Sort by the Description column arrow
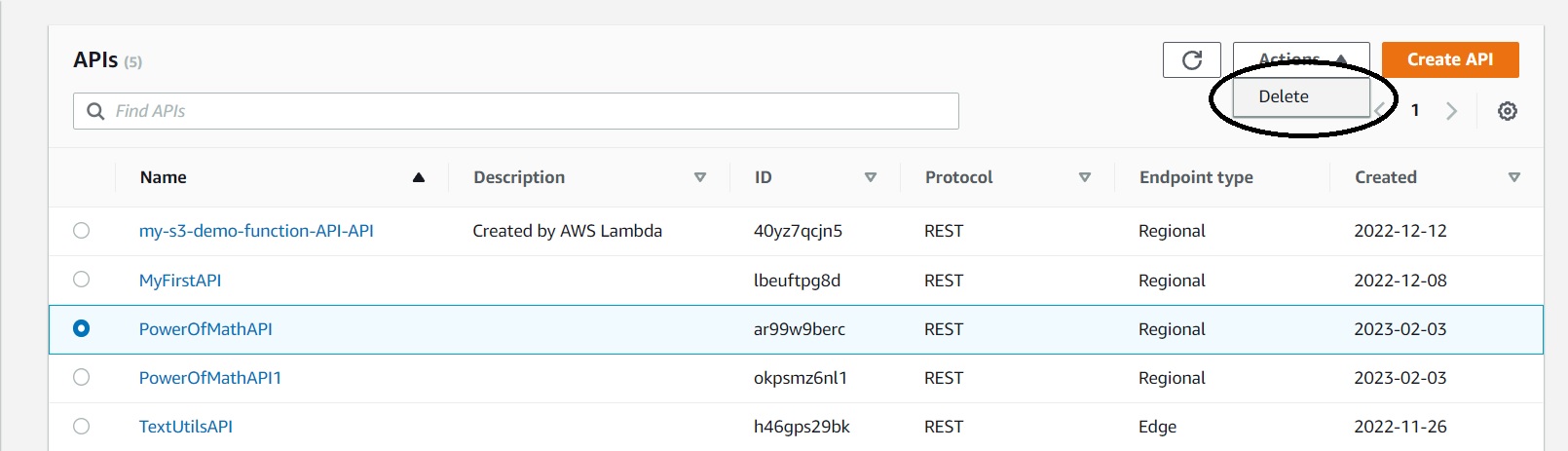 [699, 177]
